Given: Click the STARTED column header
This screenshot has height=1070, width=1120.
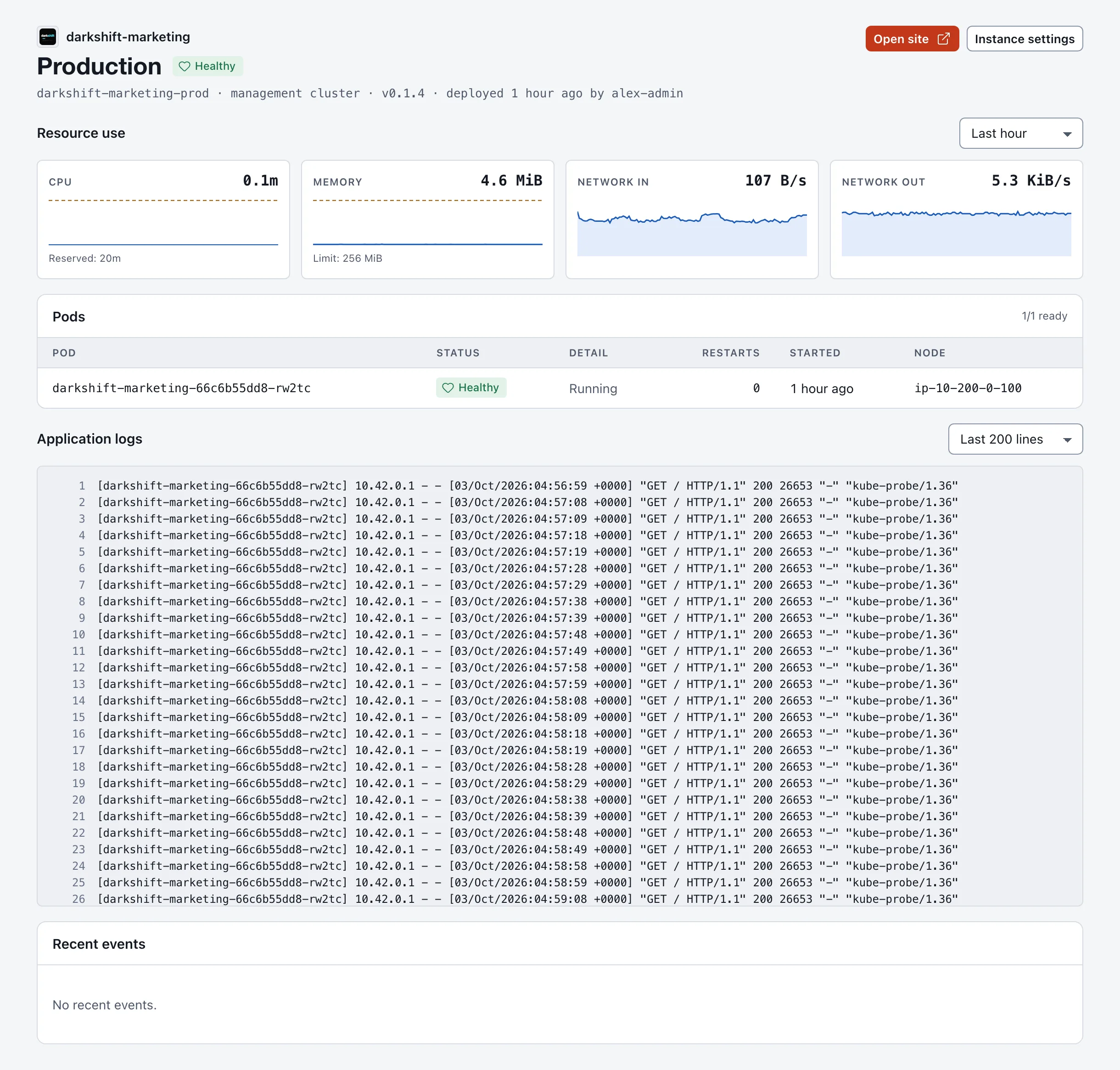Looking at the screenshot, I should coord(814,353).
